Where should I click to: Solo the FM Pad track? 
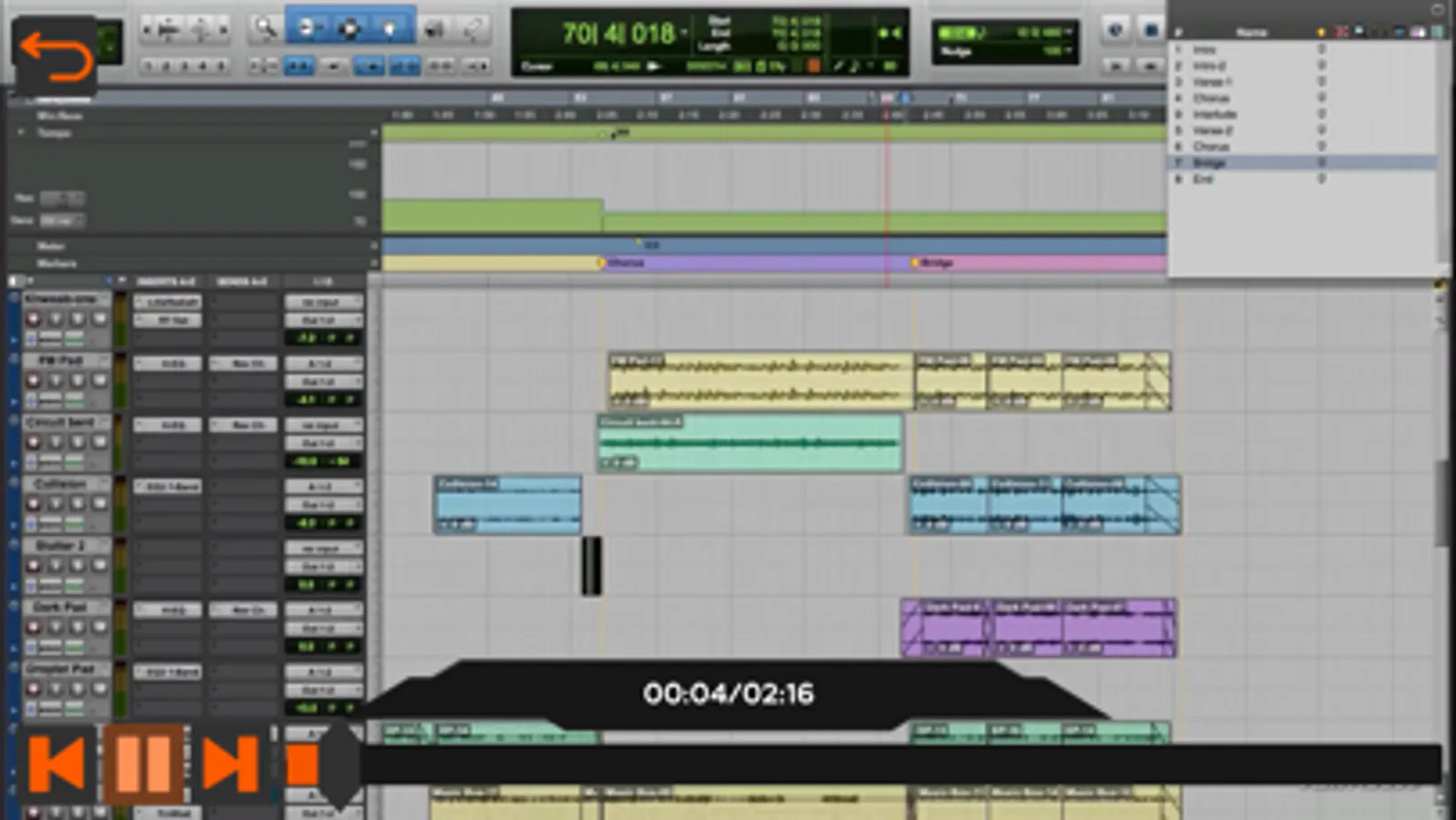tap(77, 380)
